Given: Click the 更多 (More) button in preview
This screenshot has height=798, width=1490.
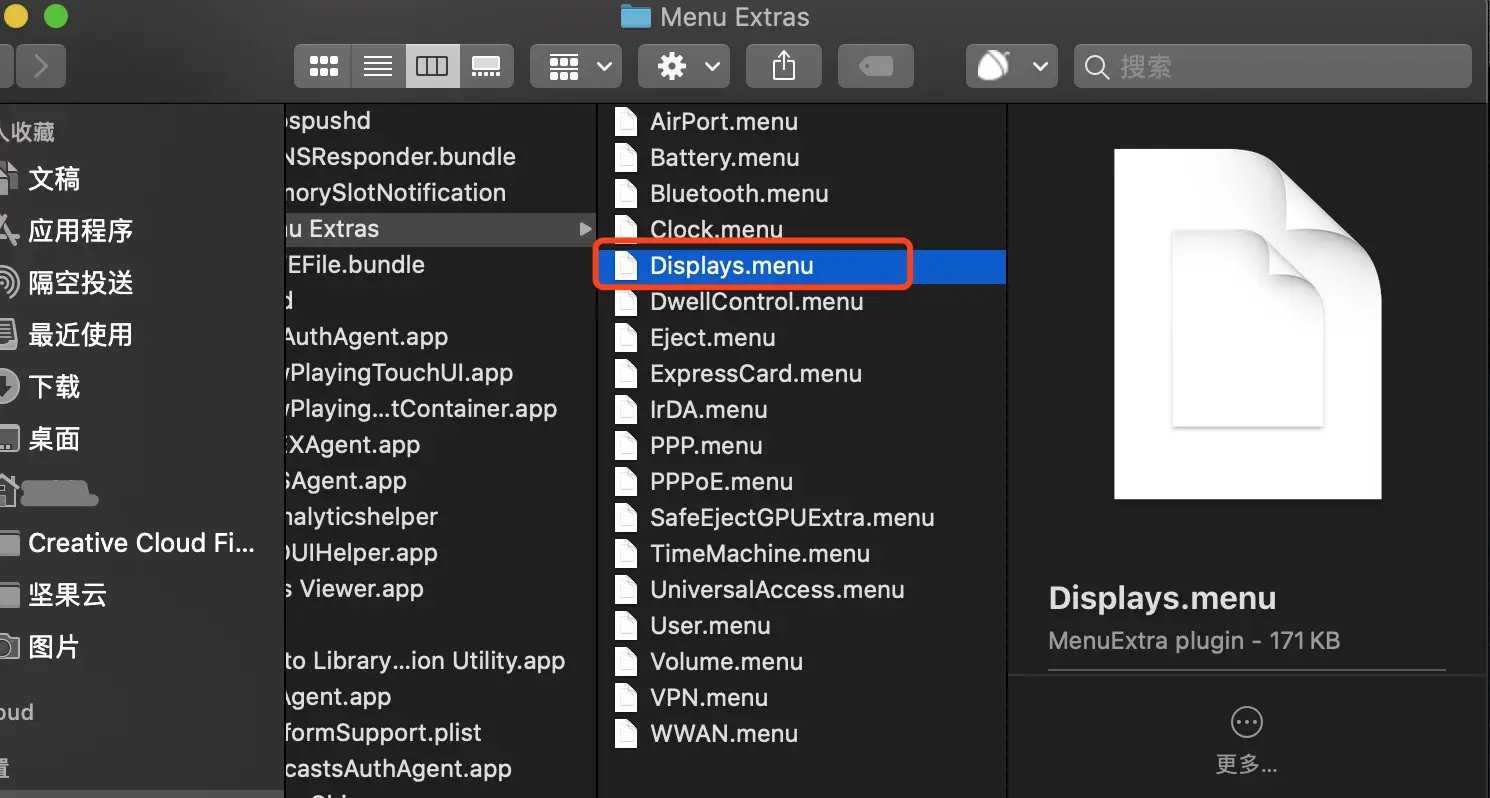Looking at the screenshot, I should tap(1246, 741).
